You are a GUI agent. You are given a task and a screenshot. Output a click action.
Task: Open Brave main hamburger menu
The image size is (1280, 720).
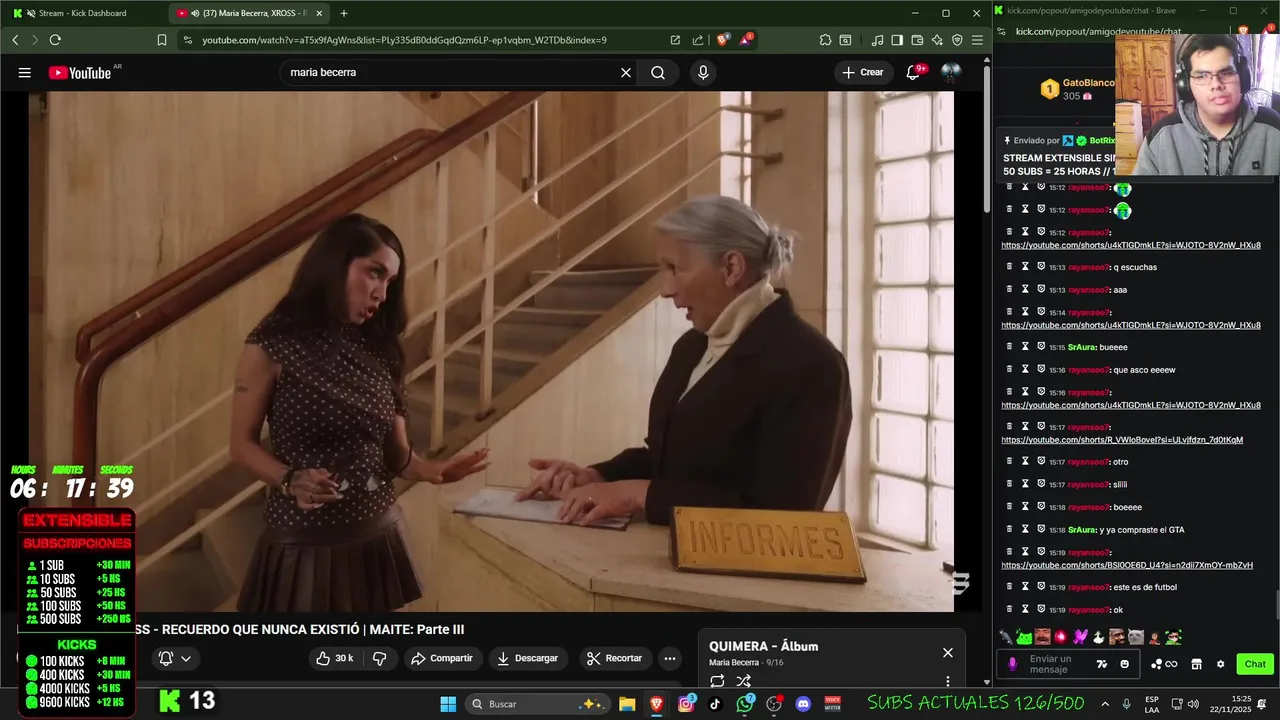click(x=977, y=40)
